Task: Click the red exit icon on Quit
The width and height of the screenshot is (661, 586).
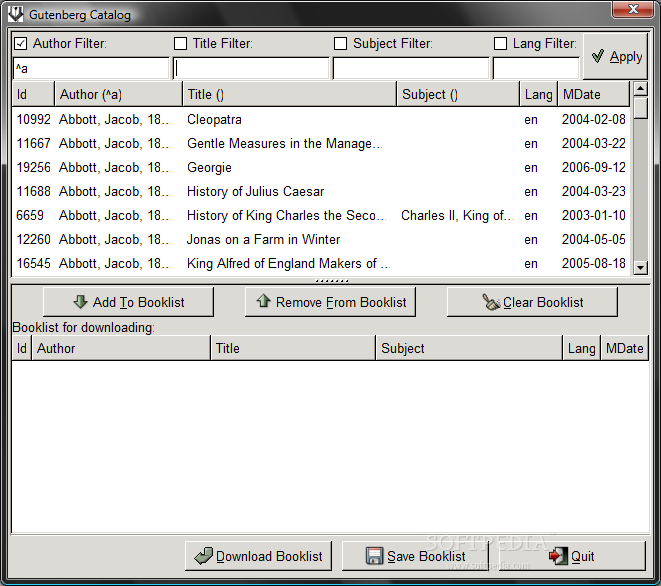Action: pyautogui.click(x=558, y=556)
